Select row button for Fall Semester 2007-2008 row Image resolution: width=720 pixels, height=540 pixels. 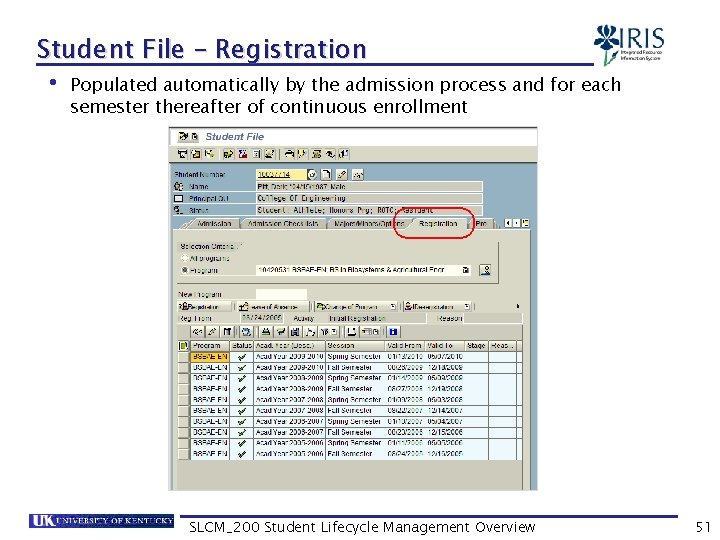183,411
